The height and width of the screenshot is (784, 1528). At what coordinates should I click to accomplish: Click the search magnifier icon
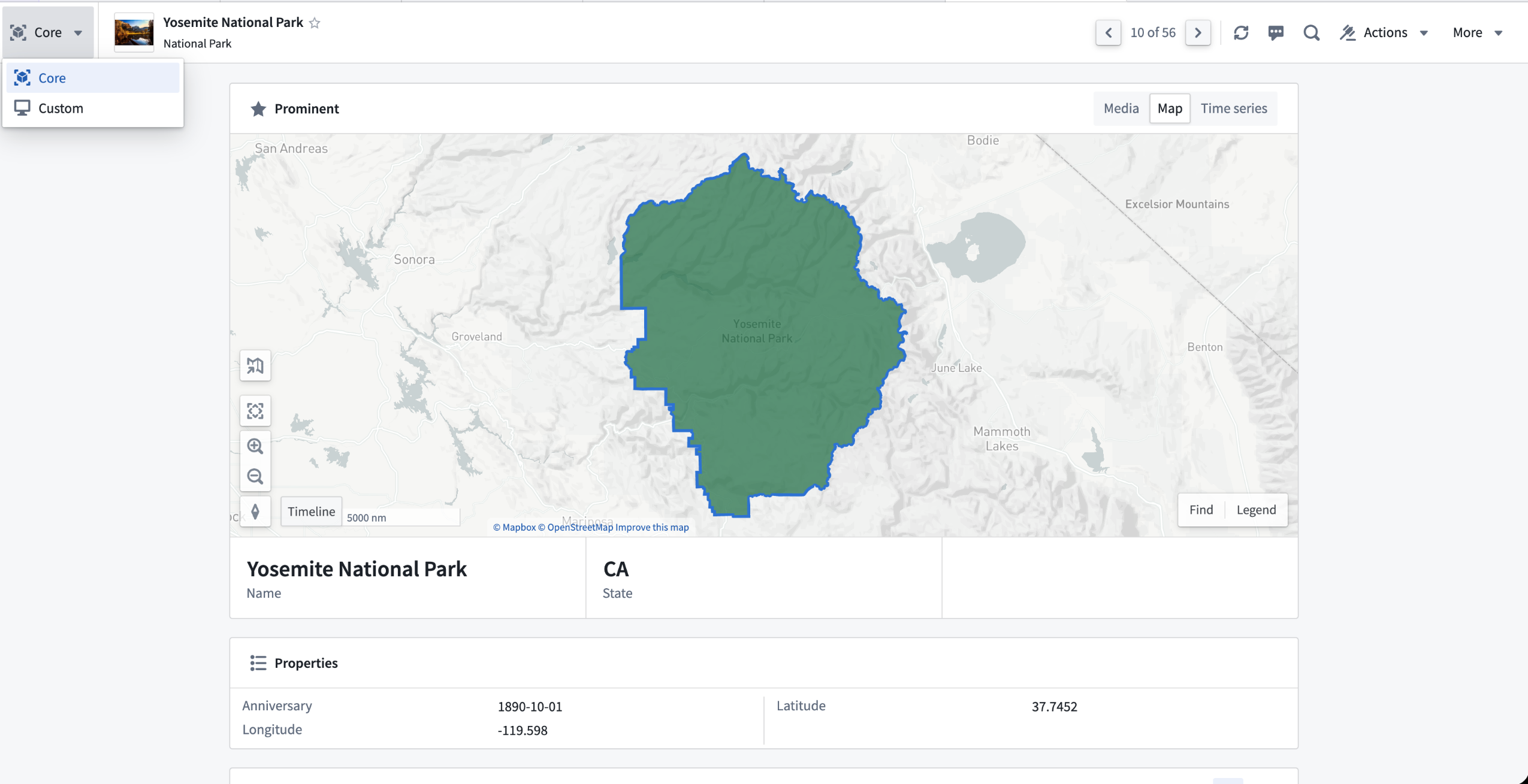1311,32
